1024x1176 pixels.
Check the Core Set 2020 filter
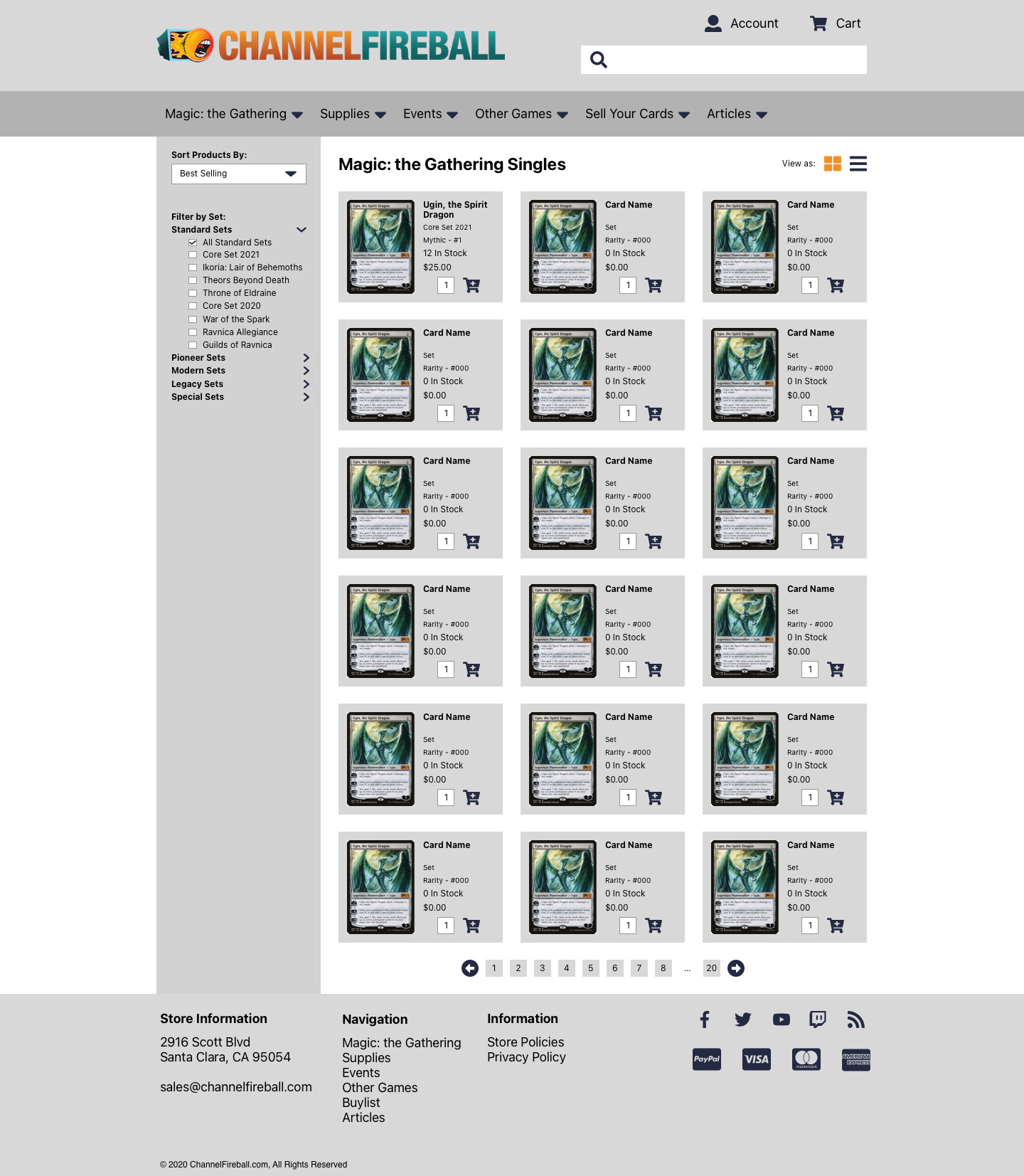(x=193, y=306)
